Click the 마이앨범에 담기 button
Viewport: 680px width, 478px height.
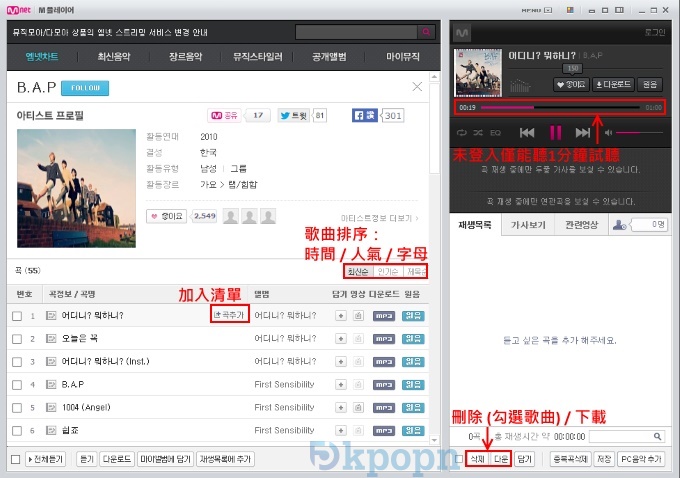coord(165,459)
